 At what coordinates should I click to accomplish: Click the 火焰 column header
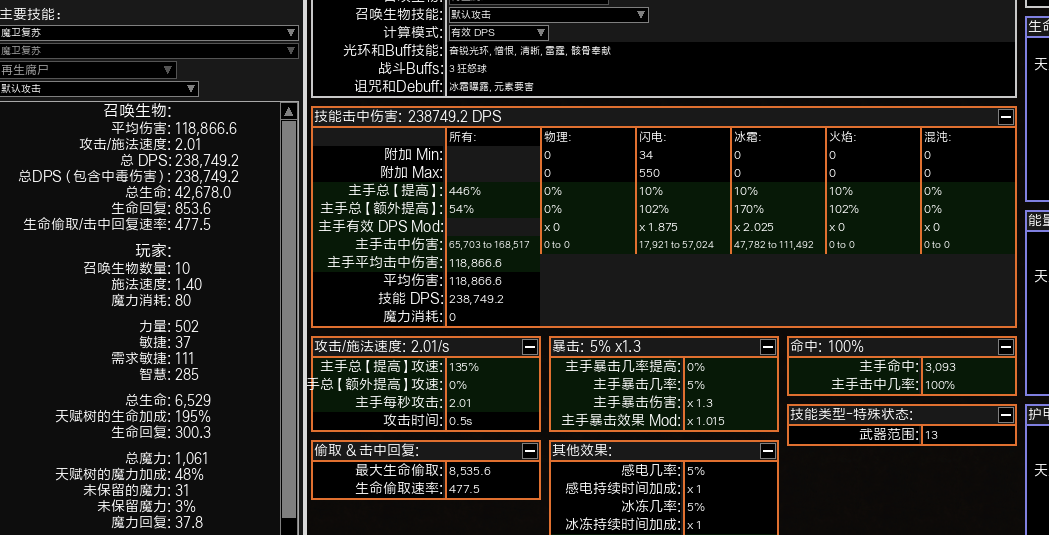click(873, 137)
